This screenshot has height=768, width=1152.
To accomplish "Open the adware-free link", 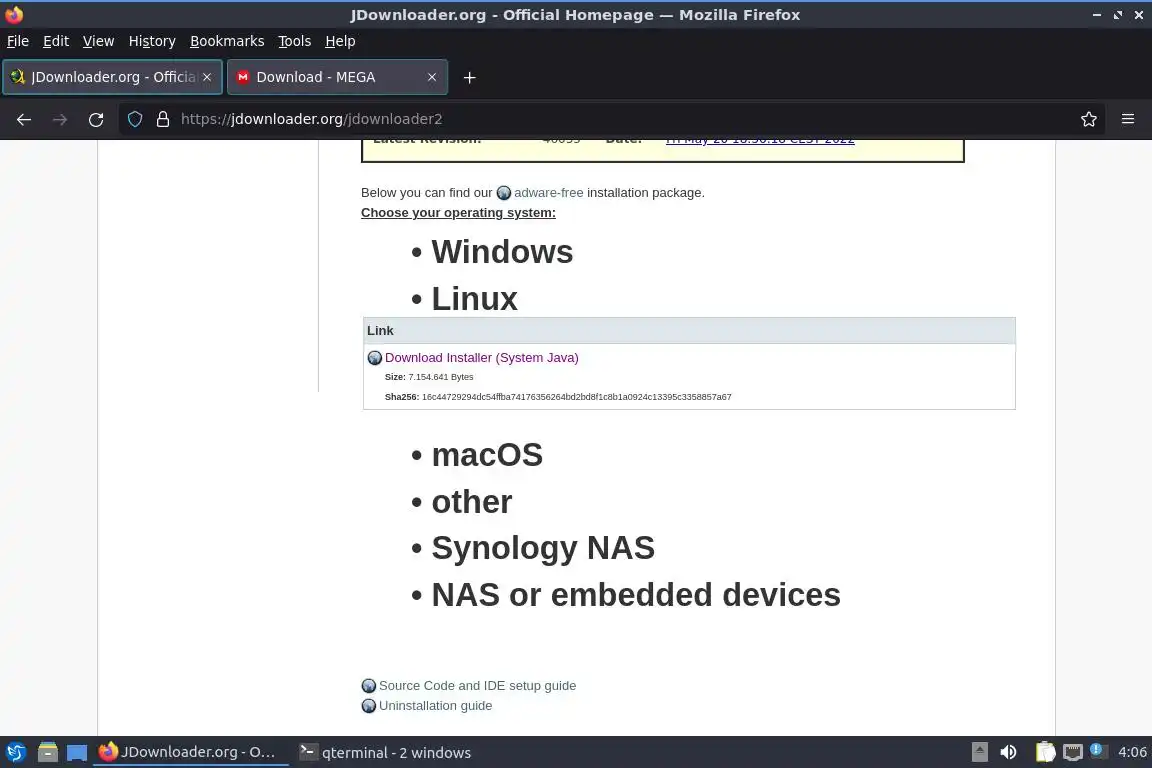I will pos(549,193).
